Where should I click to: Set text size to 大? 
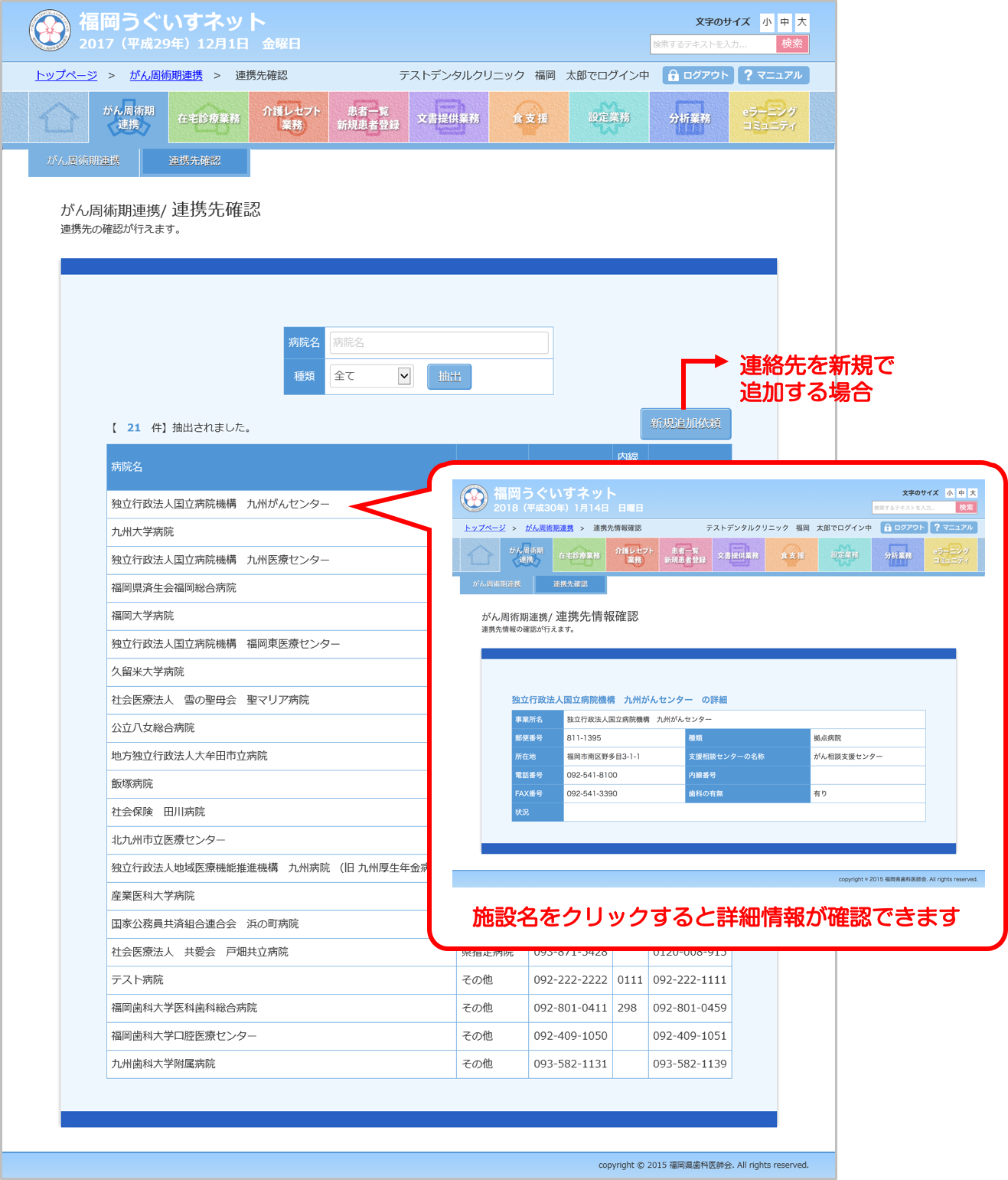point(801,22)
